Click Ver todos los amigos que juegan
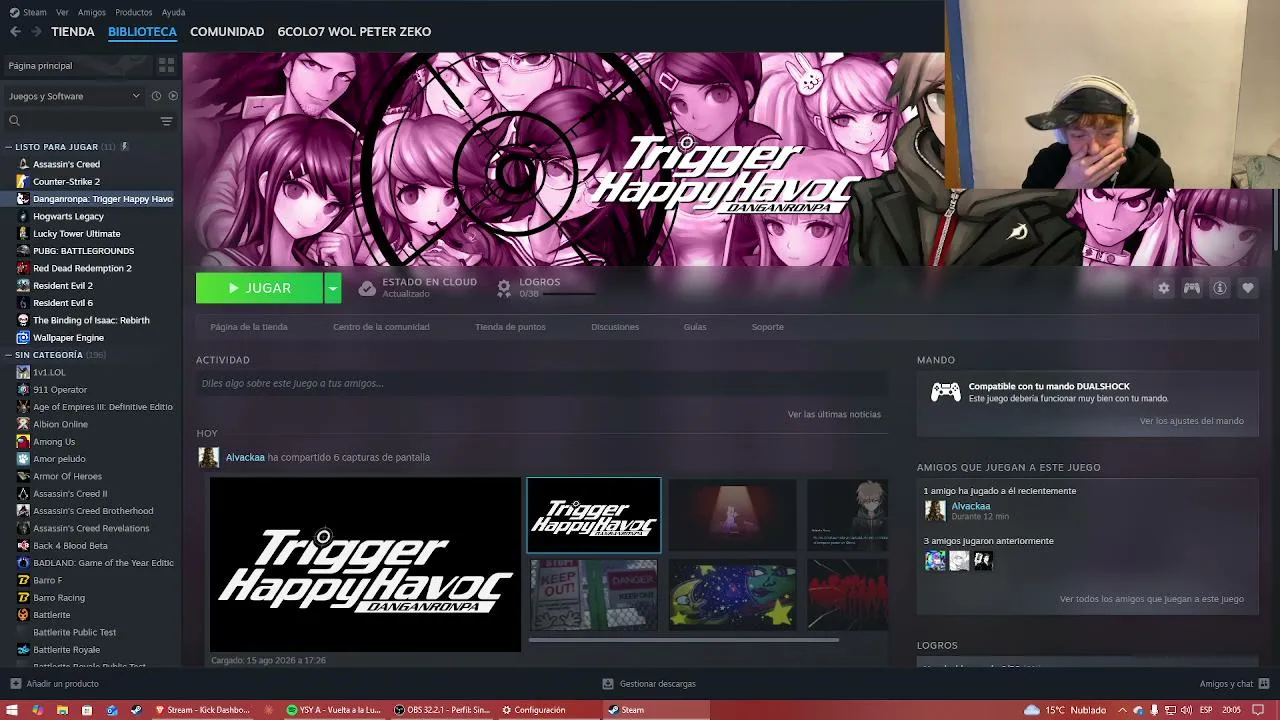The width and height of the screenshot is (1280, 720). (x=1152, y=599)
